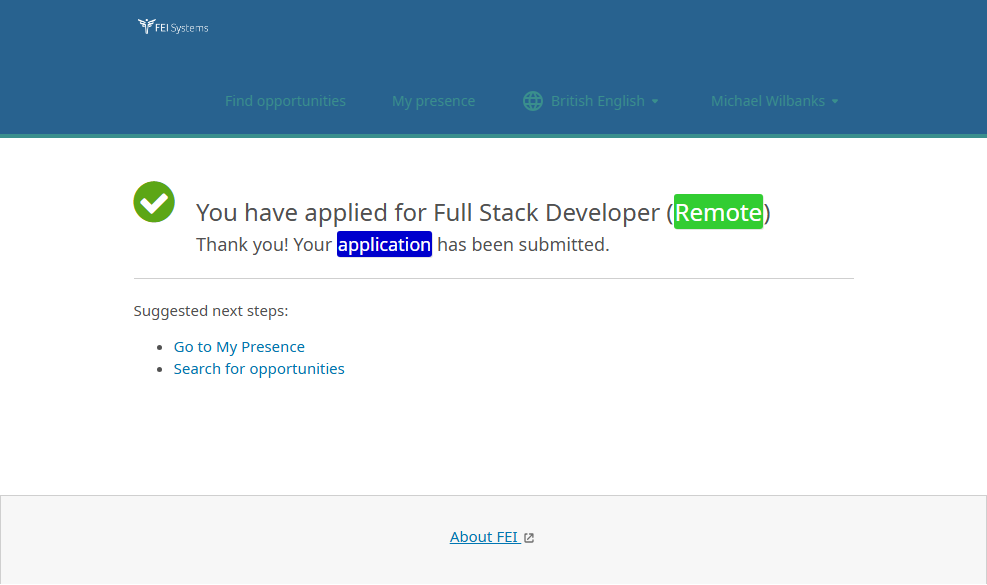Click the words has been submitted
The height and width of the screenshot is (585, 987).
click(x=523, y=244)
